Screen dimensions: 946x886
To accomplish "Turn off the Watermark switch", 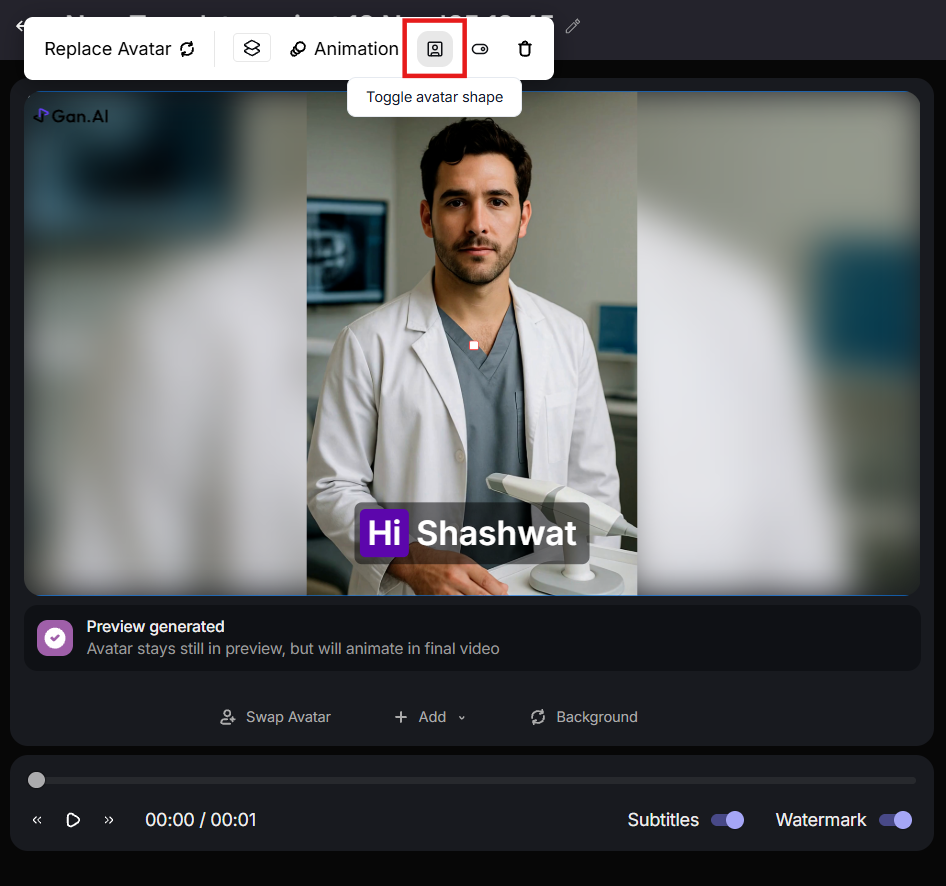I will click(x=895, y=820).
